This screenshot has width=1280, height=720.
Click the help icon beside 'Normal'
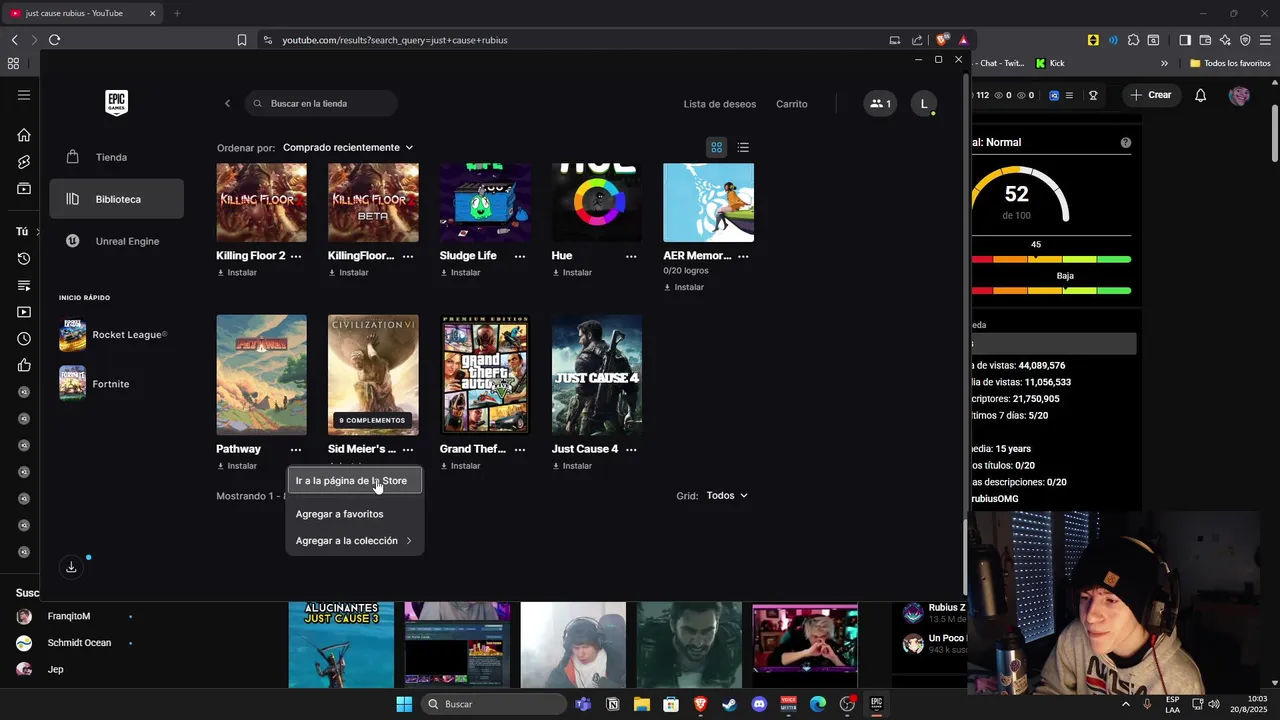[1125, 143]
